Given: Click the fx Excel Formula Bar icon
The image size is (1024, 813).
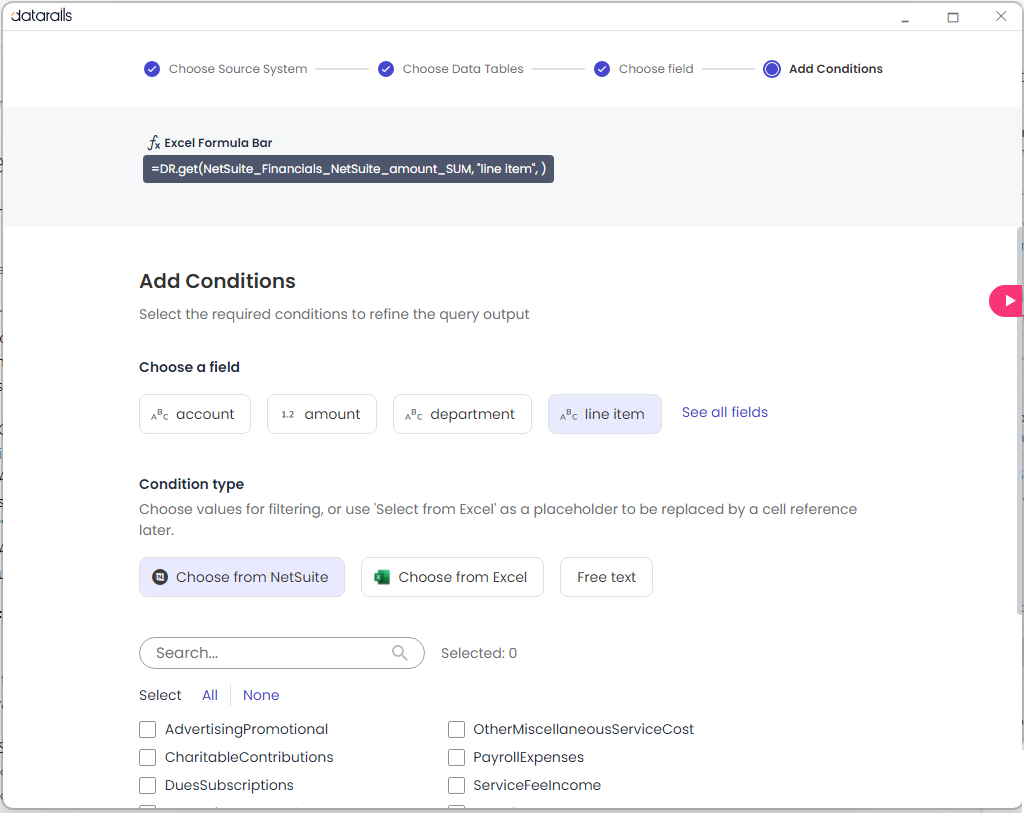Looking at the screenshot, I should 153,142.
